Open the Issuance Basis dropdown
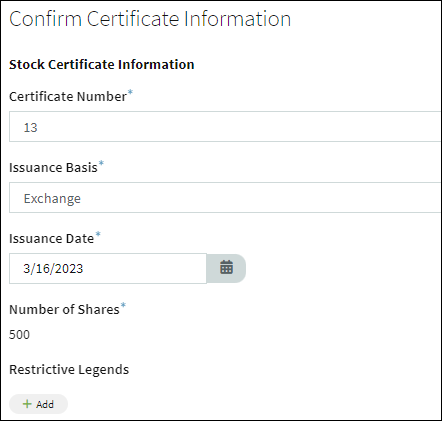The image size is (442, 421). [x=225, y=197]
